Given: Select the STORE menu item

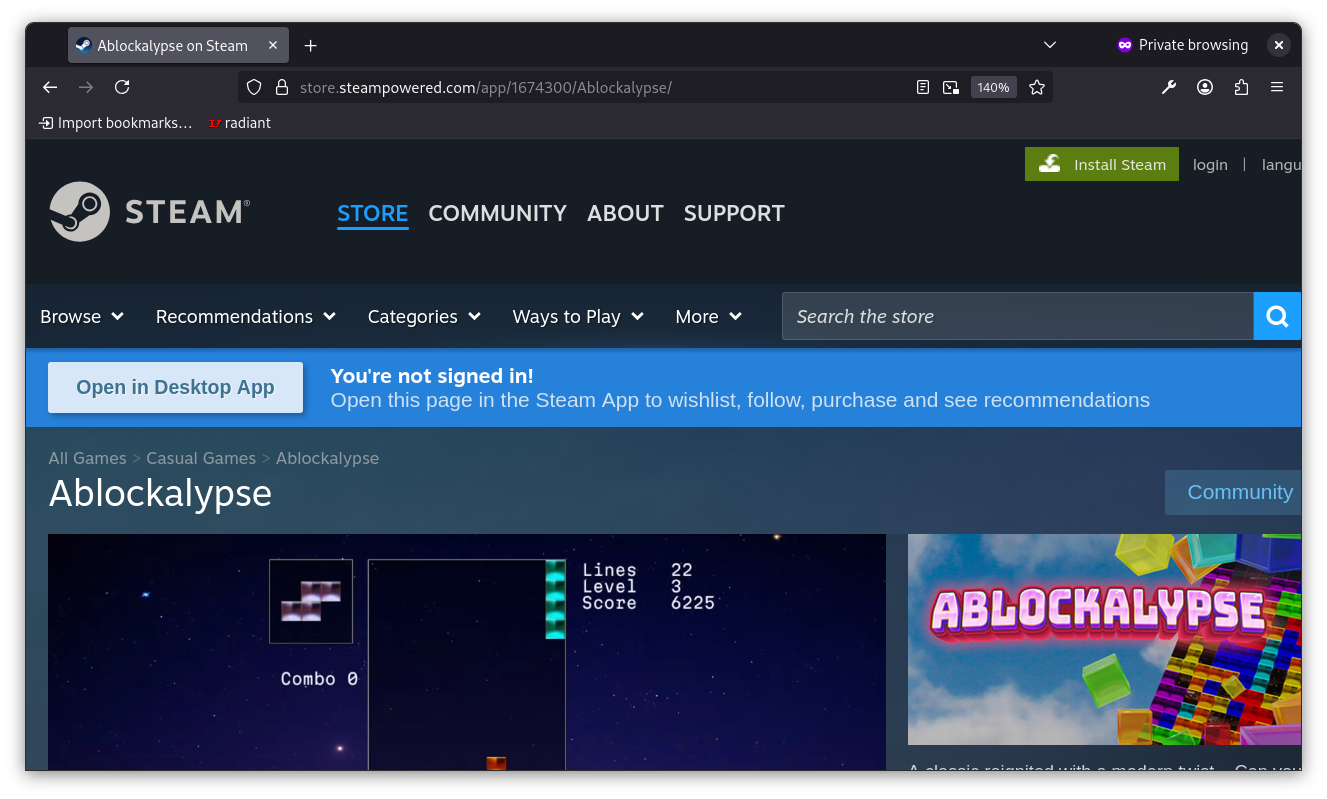Looking at the screenshot, I should click(373, 213).
